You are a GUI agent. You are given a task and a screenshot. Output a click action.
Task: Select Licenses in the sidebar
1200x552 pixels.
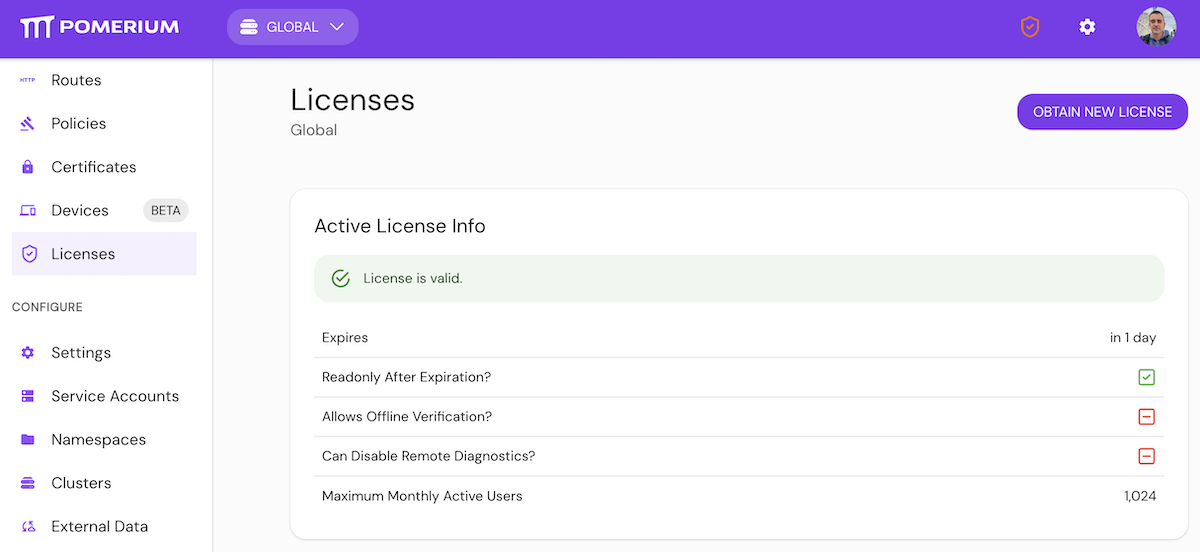[x=104, y=254]
